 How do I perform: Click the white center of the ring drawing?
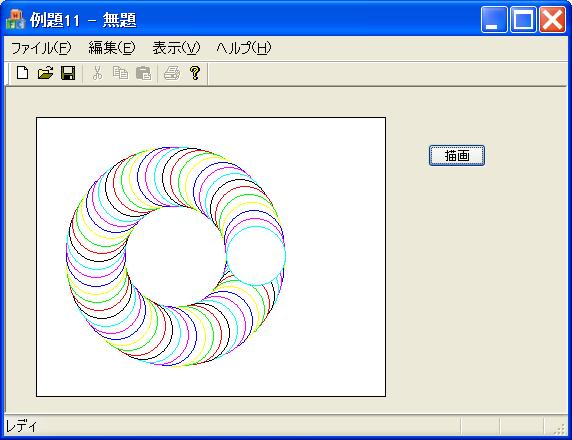(x=175, y=256)
